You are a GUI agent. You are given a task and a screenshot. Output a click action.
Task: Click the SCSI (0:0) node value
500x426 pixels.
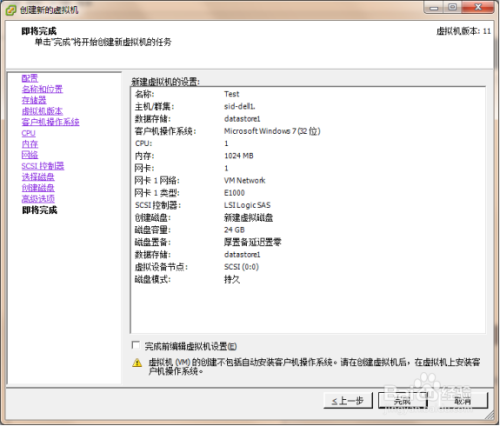click(x=241, y=267)
